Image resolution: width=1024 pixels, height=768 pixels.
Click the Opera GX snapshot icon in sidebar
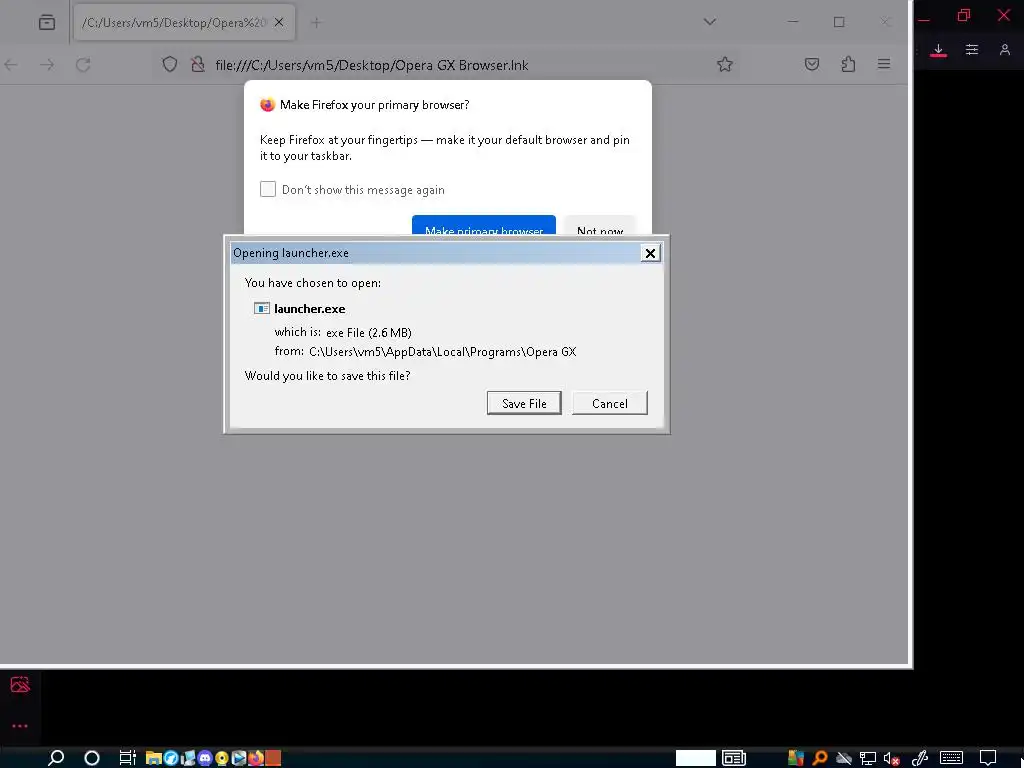[x=20, y=684]
